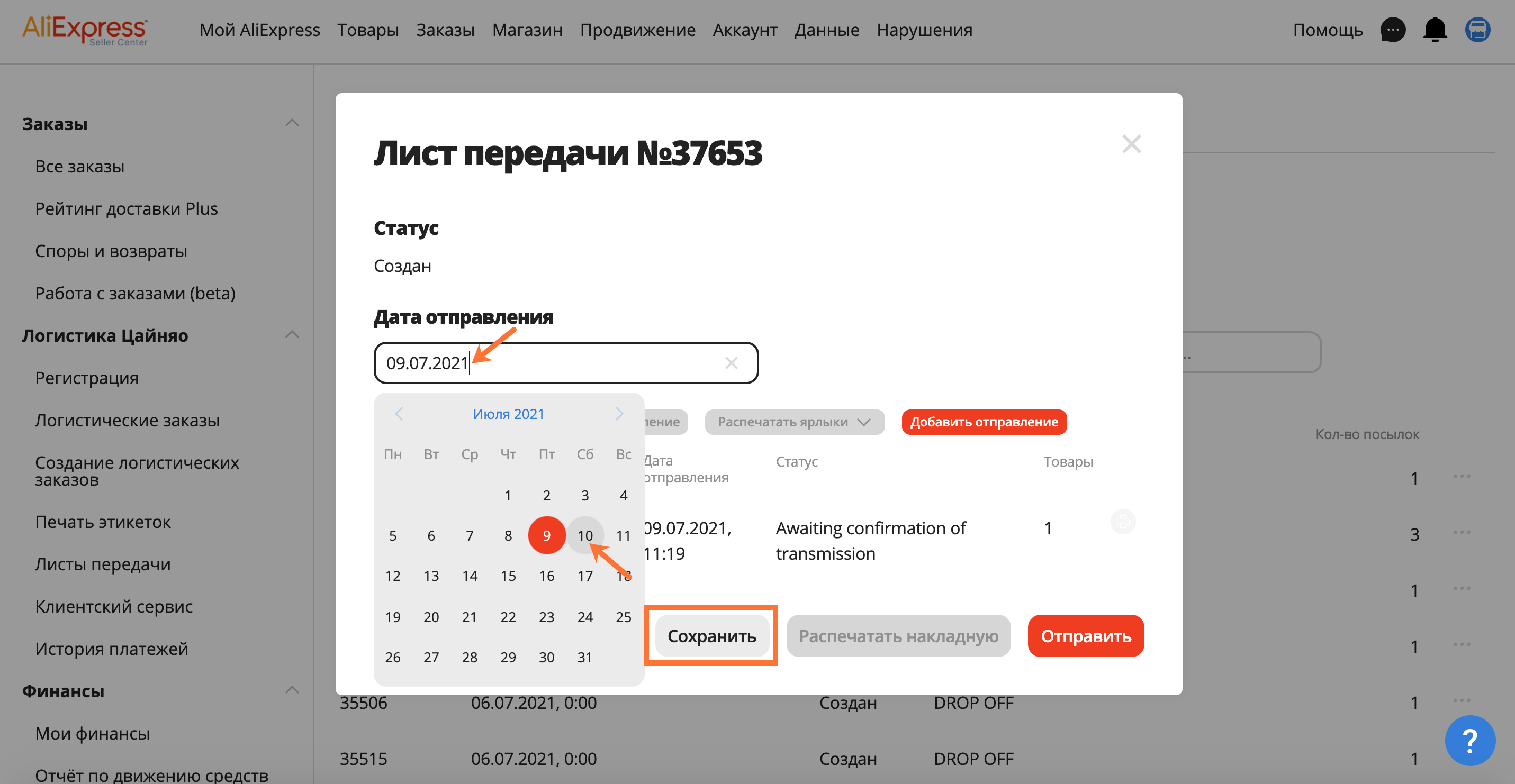The height and width of the screenshot is (784, 1515).
Task: Select July 5 in the calendar
Action: click(x=393, y=535)
